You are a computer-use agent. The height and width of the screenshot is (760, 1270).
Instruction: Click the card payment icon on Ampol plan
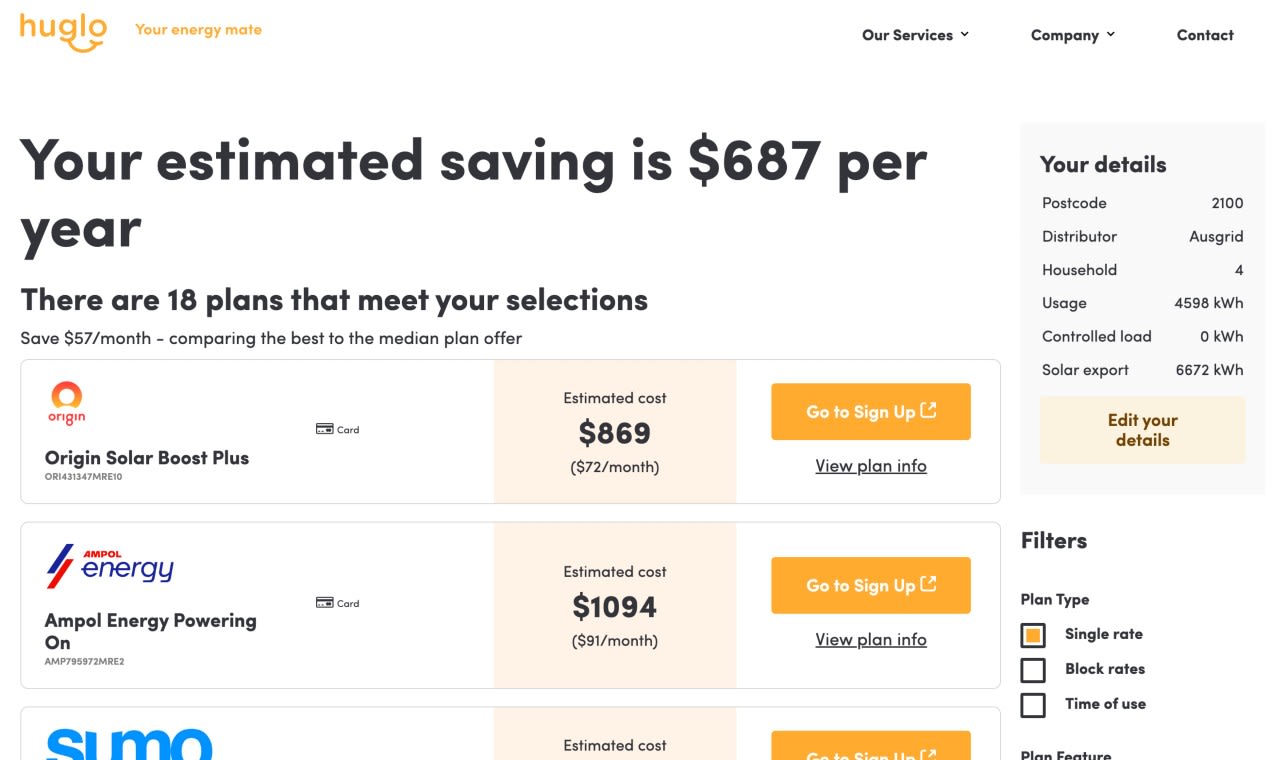click(x=324, y=603)
